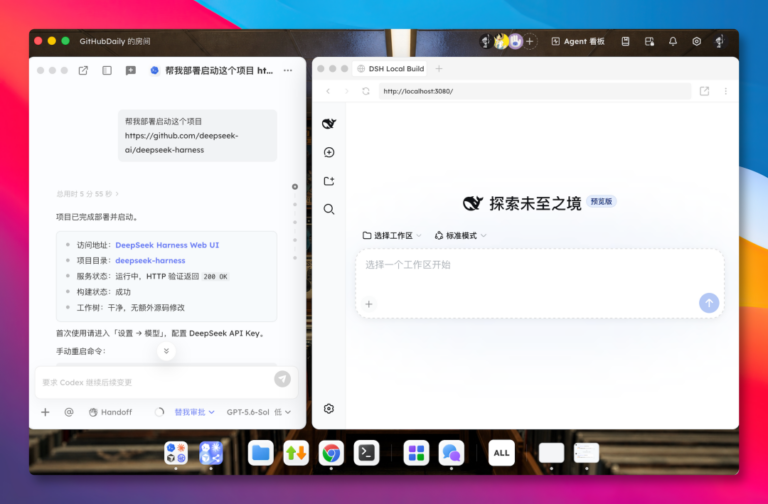The width and height of the screenshot is (768, 504).
Task: Open the four-square app grid in dock
Action: [x=416, y=453]
